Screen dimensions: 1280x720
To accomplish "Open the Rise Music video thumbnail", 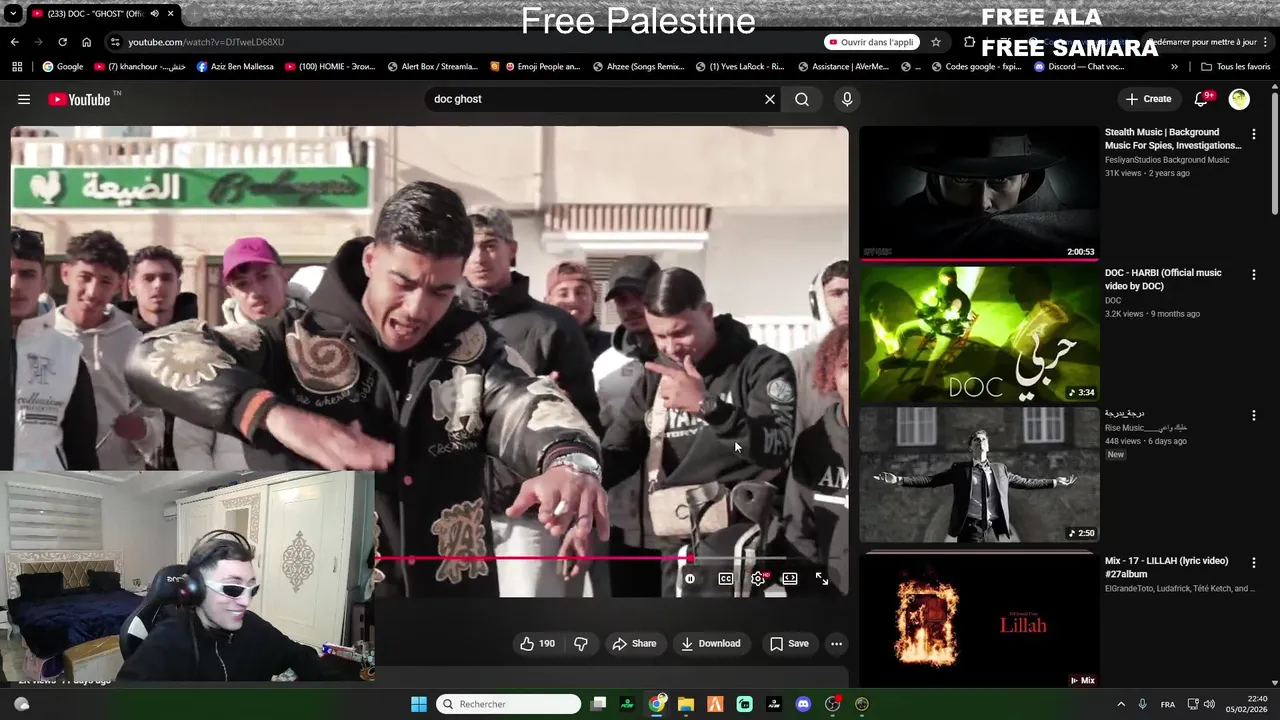I will pyautogui.click(x=979, y=475).
